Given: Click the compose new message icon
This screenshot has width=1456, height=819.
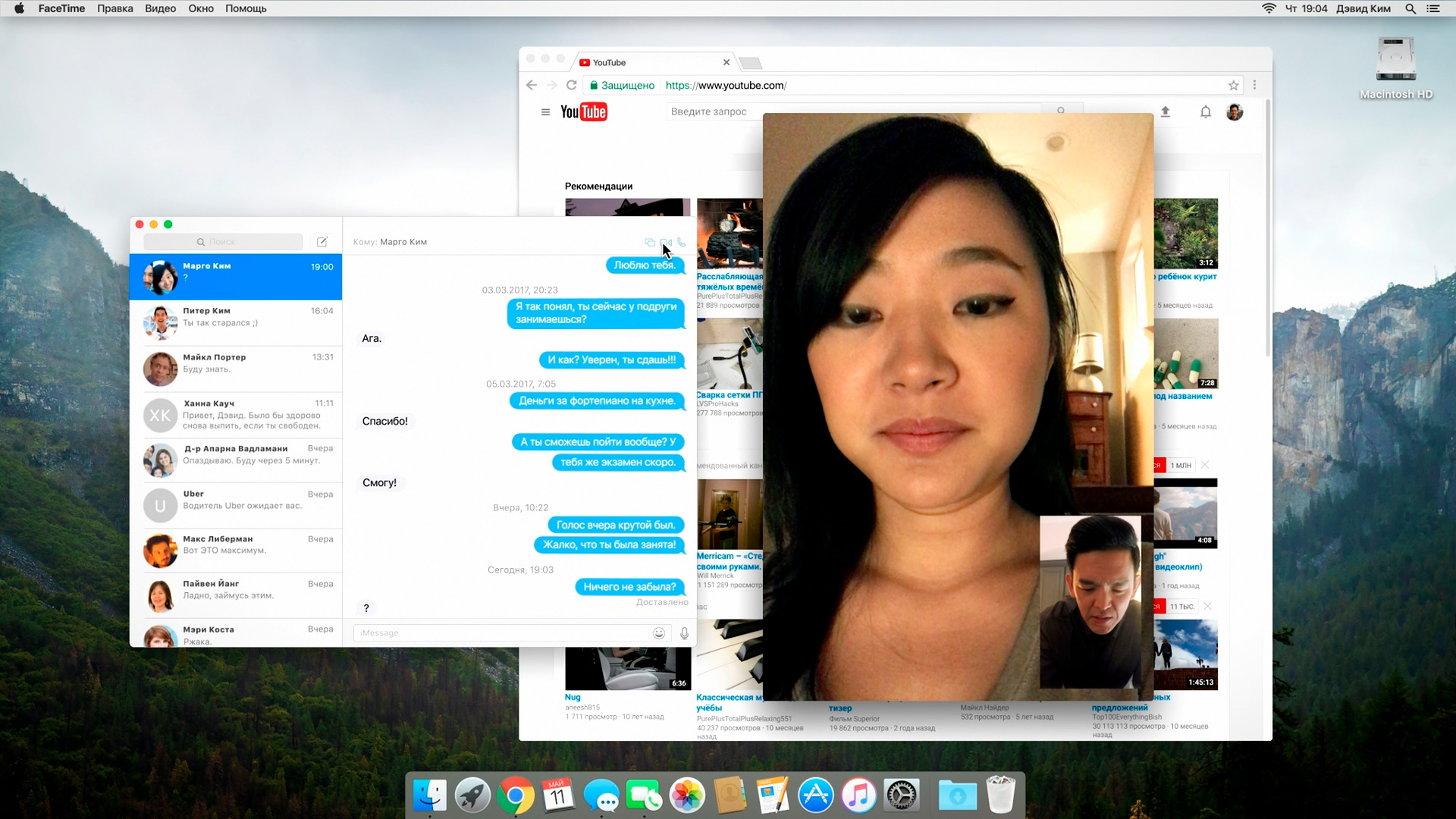Looking at the screenshot, I should 322,242.
